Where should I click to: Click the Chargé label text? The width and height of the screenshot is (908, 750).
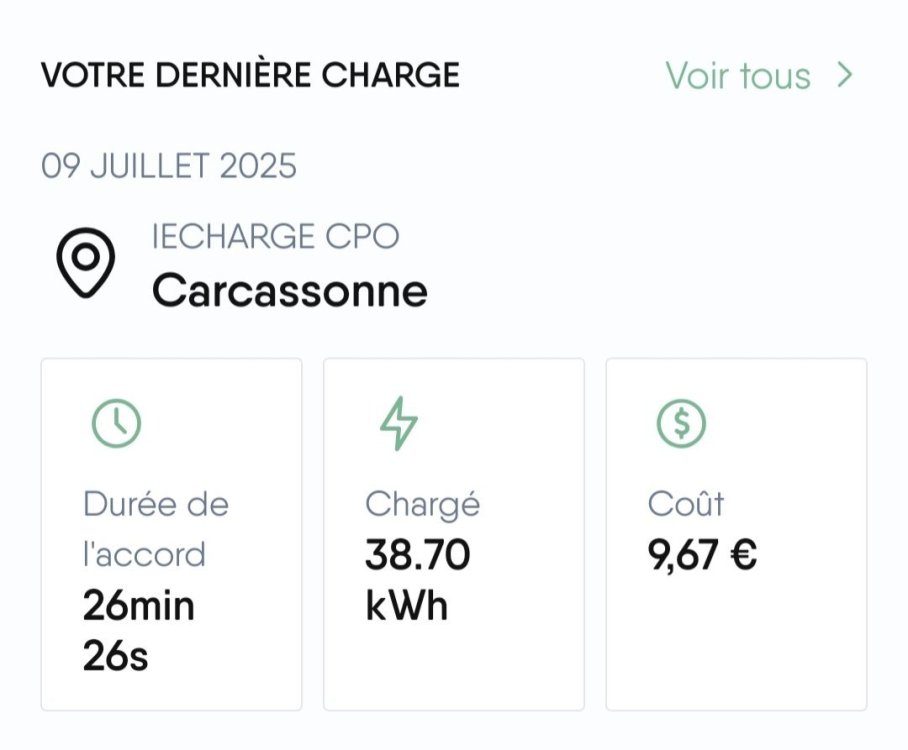(422, 504)
